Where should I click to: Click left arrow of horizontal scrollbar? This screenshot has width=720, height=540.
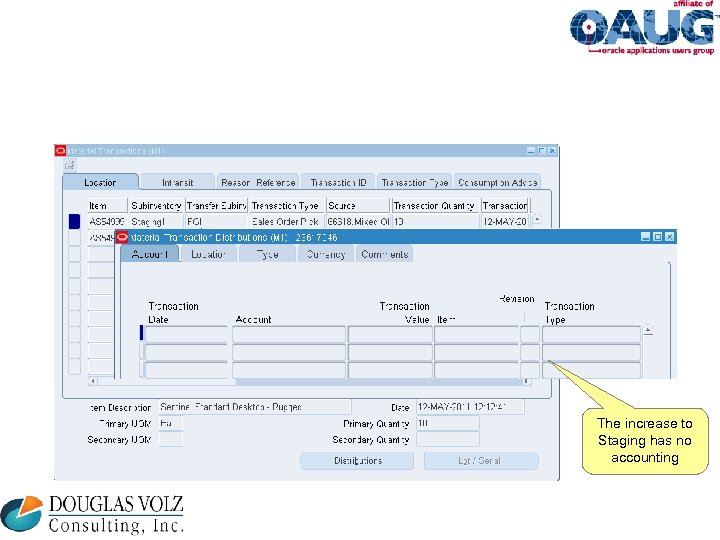coord(93,381)
